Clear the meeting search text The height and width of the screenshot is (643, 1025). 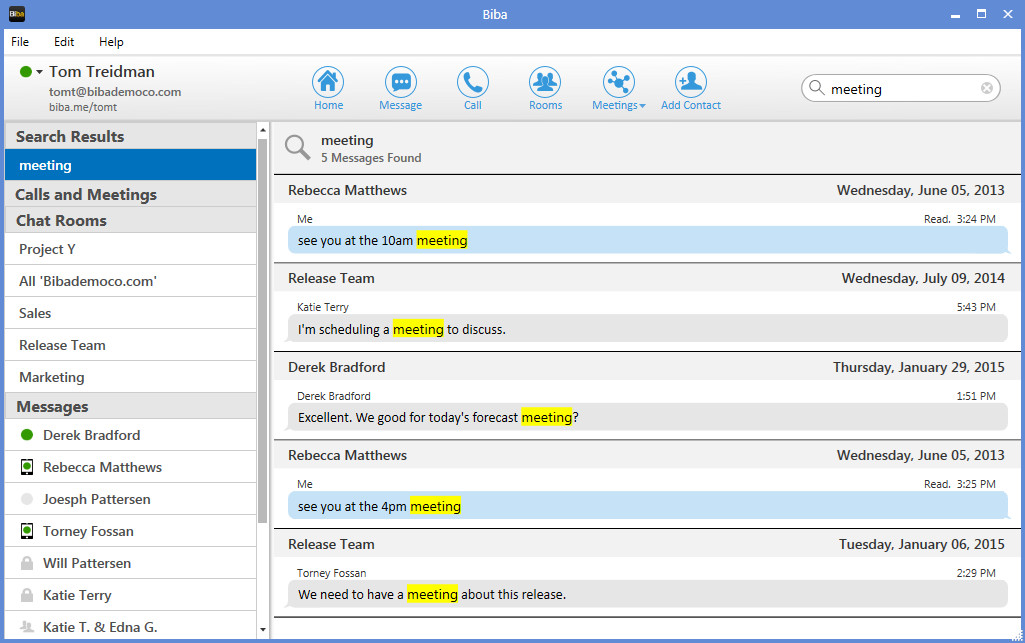tap(986, 88)
